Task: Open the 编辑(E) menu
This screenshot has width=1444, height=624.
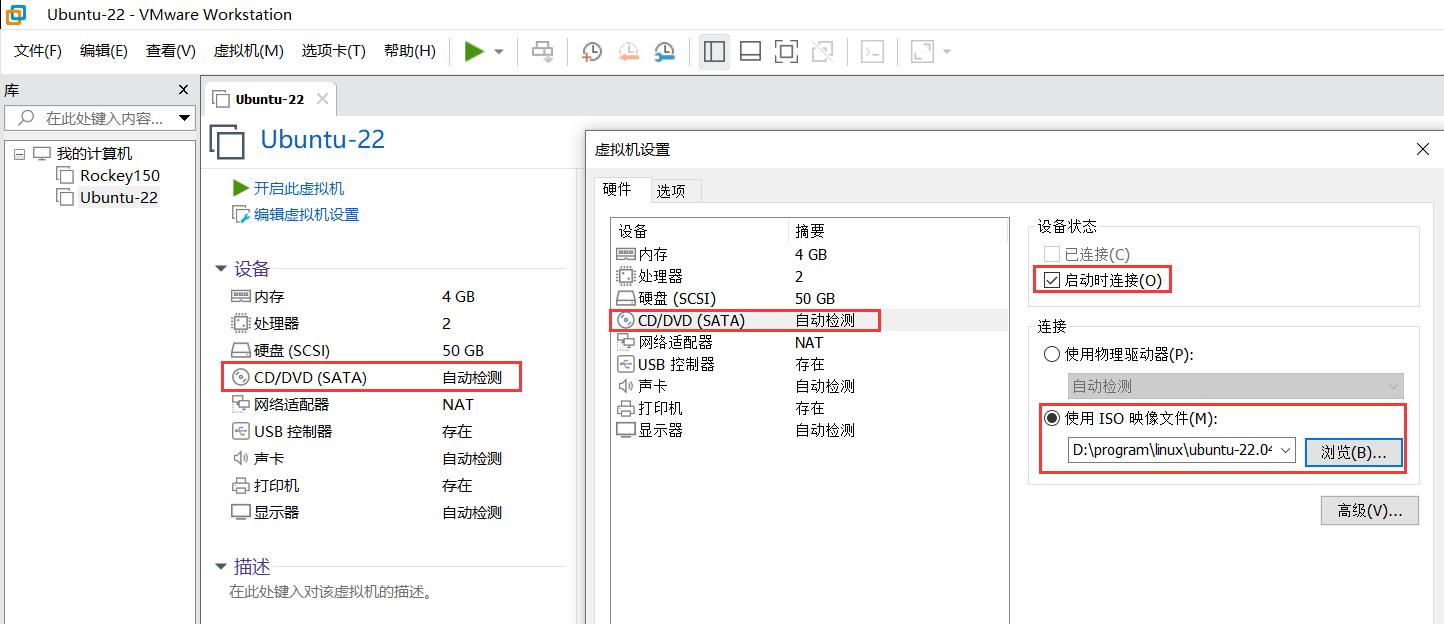Action: [104, 51]
